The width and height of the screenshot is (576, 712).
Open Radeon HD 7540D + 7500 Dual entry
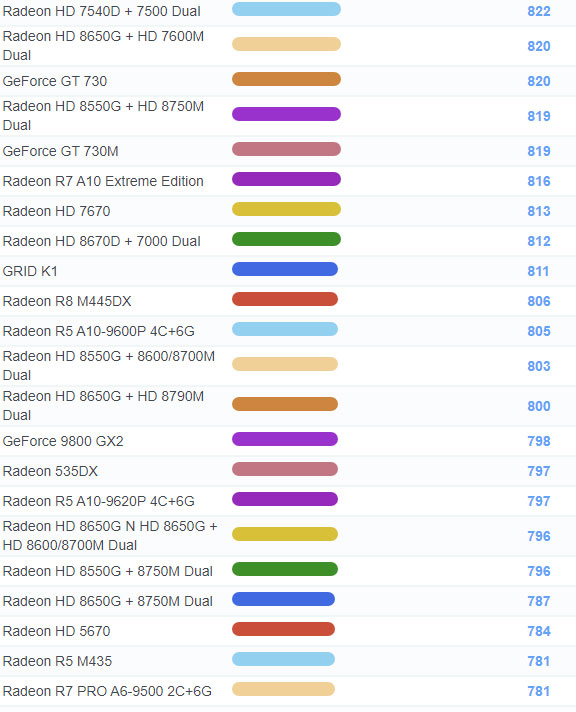(x=101, y=11)
